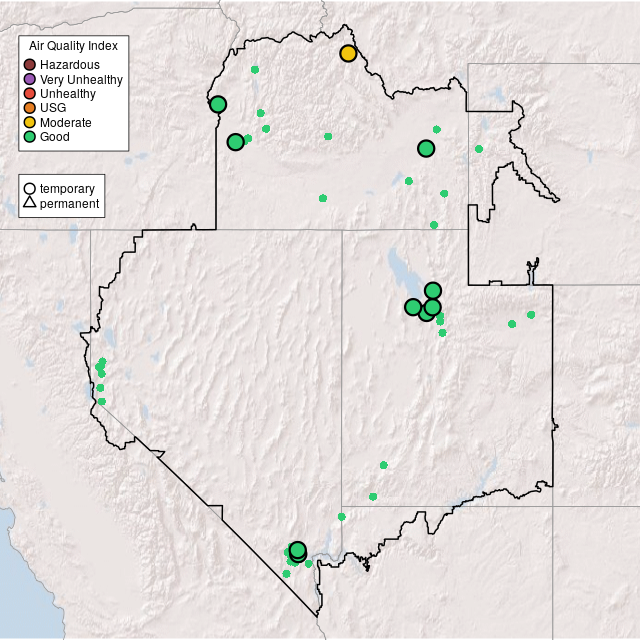Select topmost large green marker in central-east cluster
This screenshot has height=640, width=640.
433,291
